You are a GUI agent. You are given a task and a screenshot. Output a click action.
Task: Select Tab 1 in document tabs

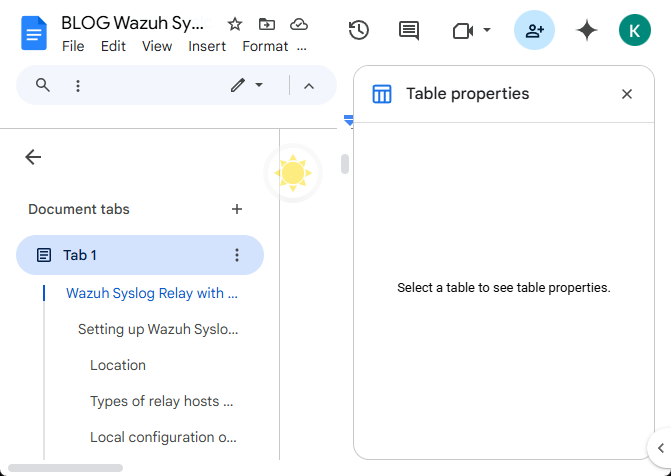[140, 255]
